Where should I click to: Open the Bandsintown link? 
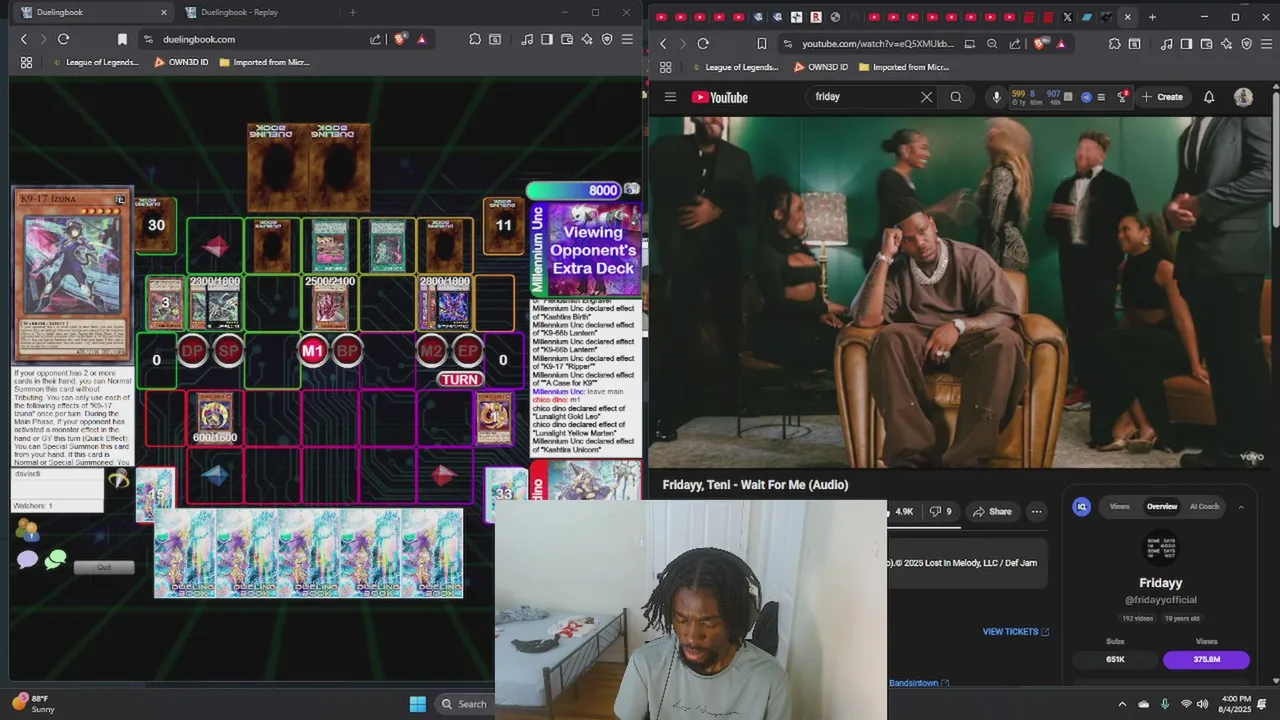919,683
